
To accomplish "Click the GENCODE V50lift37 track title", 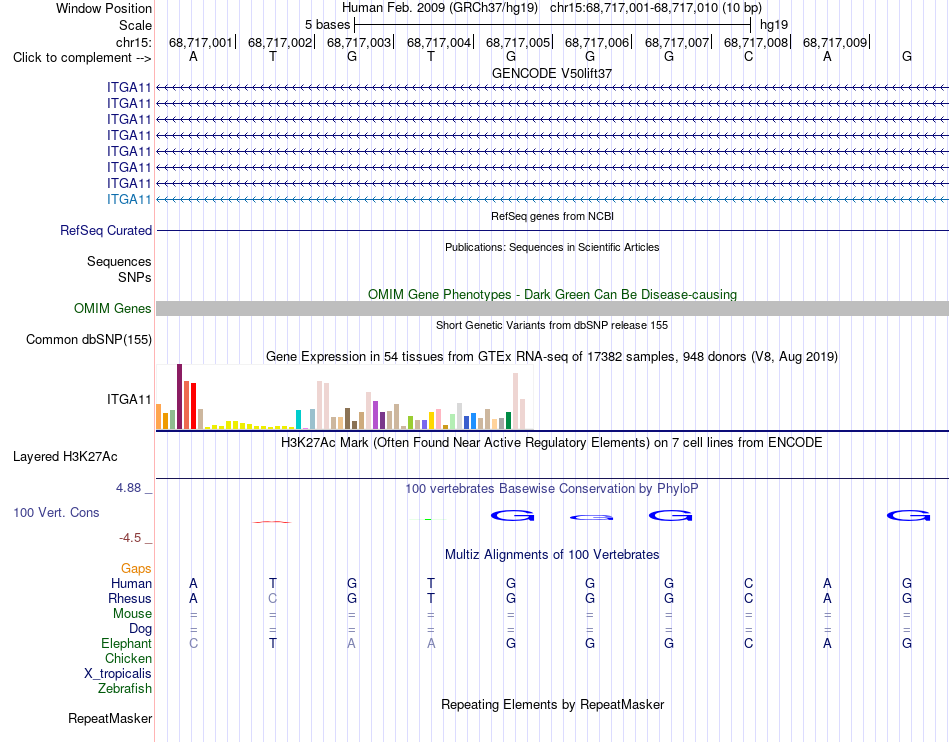I will pos(552,73).
